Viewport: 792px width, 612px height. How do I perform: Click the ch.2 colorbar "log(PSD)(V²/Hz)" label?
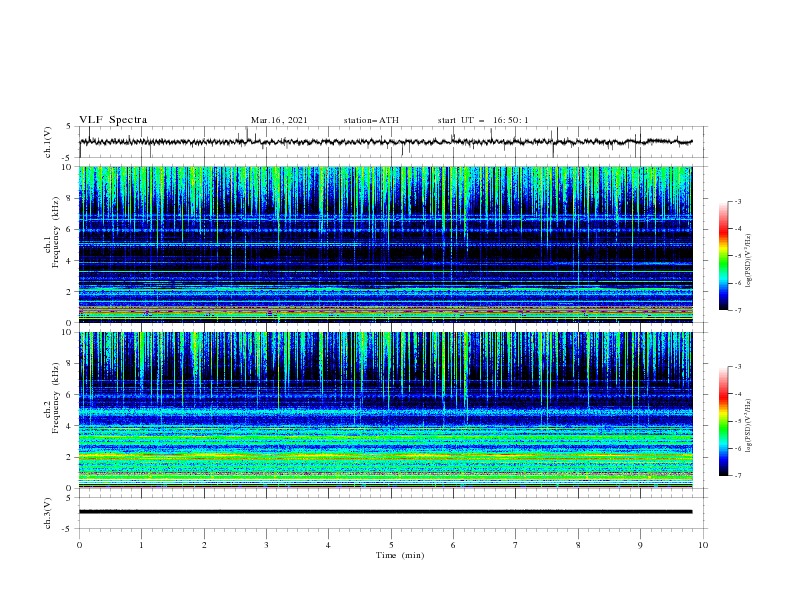749,426
